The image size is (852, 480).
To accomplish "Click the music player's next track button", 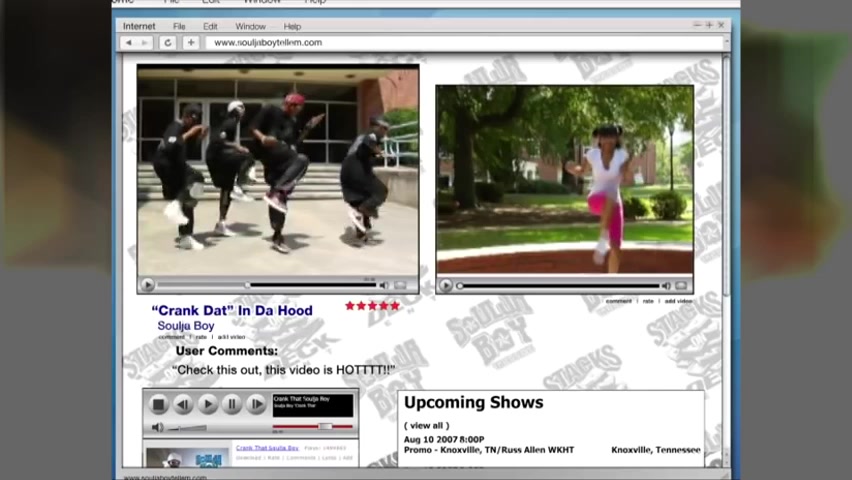I will pyautogui.click(x=256, y=404).
